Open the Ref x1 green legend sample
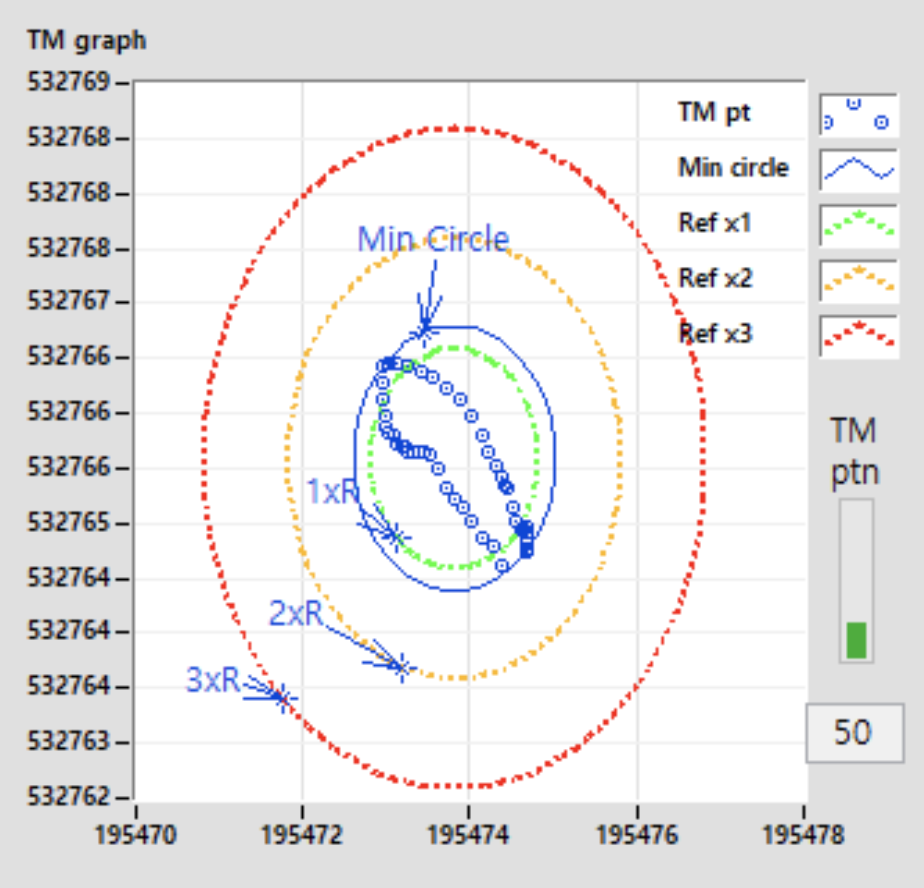Viewport: 924px width, 888px height. click(x=859, y=225)
